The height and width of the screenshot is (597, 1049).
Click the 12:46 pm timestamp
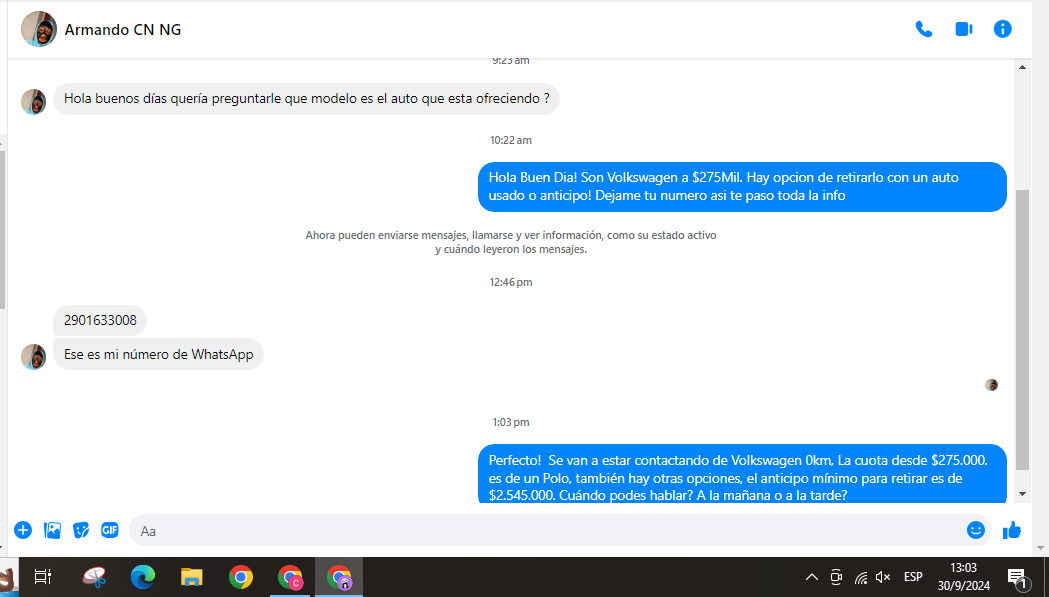tap(511, 282)
